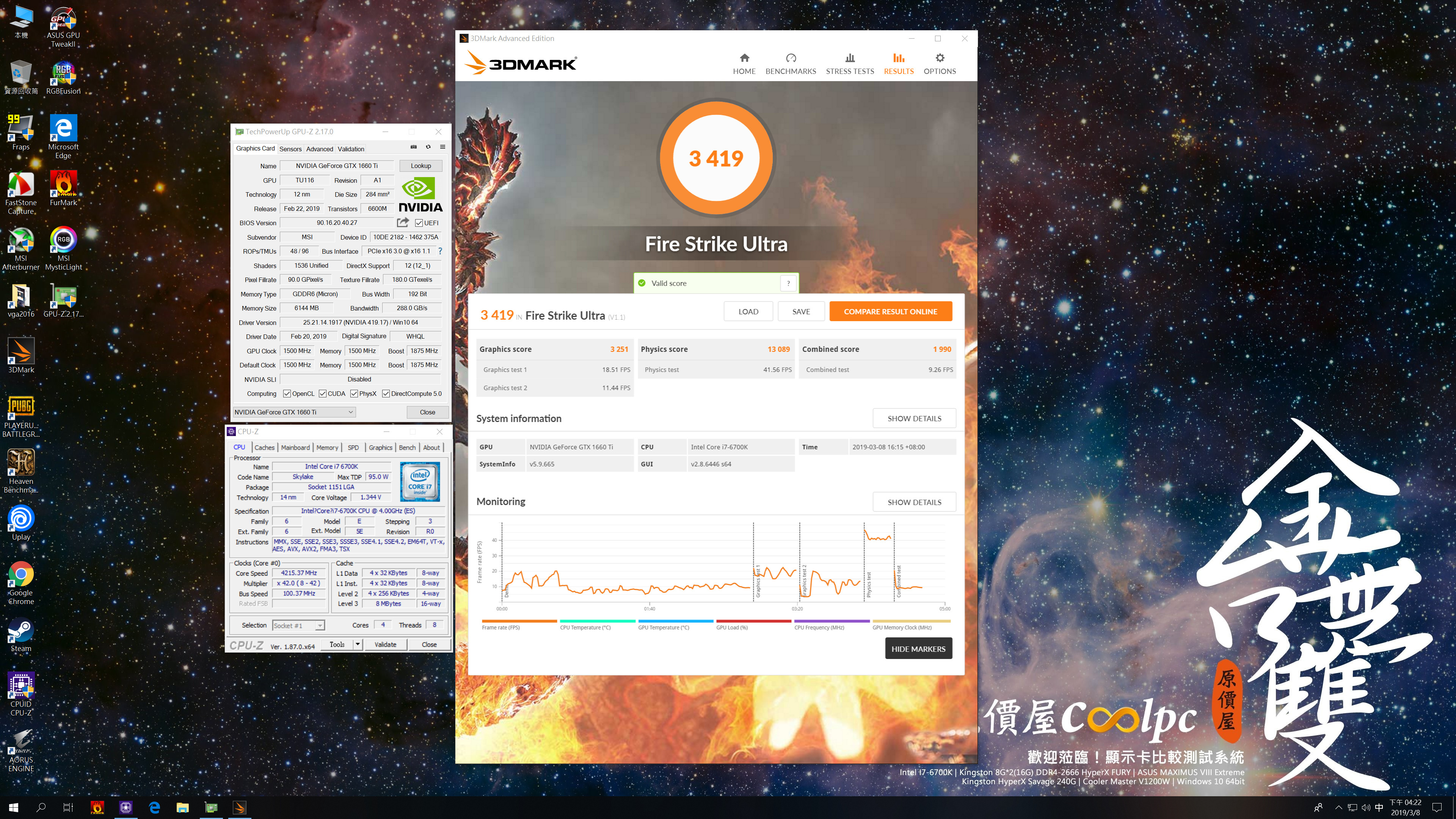Viewport: 1456px width, 819px height.
Task: Open Google Chrome desktop icon
Action: [21, 583]
